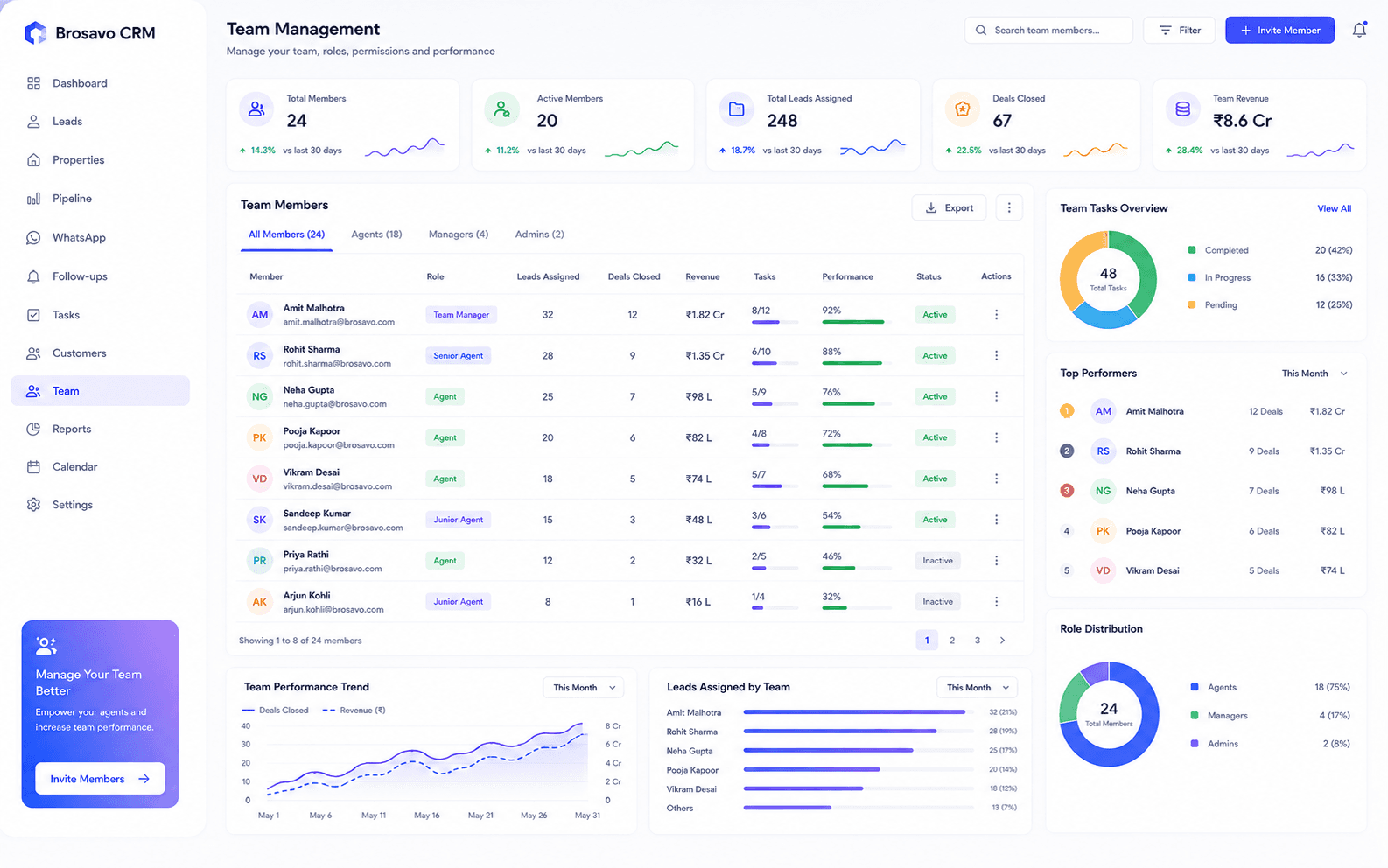This screenshot has width=1388, height=868.
Task: Open actions menu for Arjun Kohli row
Action: click(x=996, y=602)
